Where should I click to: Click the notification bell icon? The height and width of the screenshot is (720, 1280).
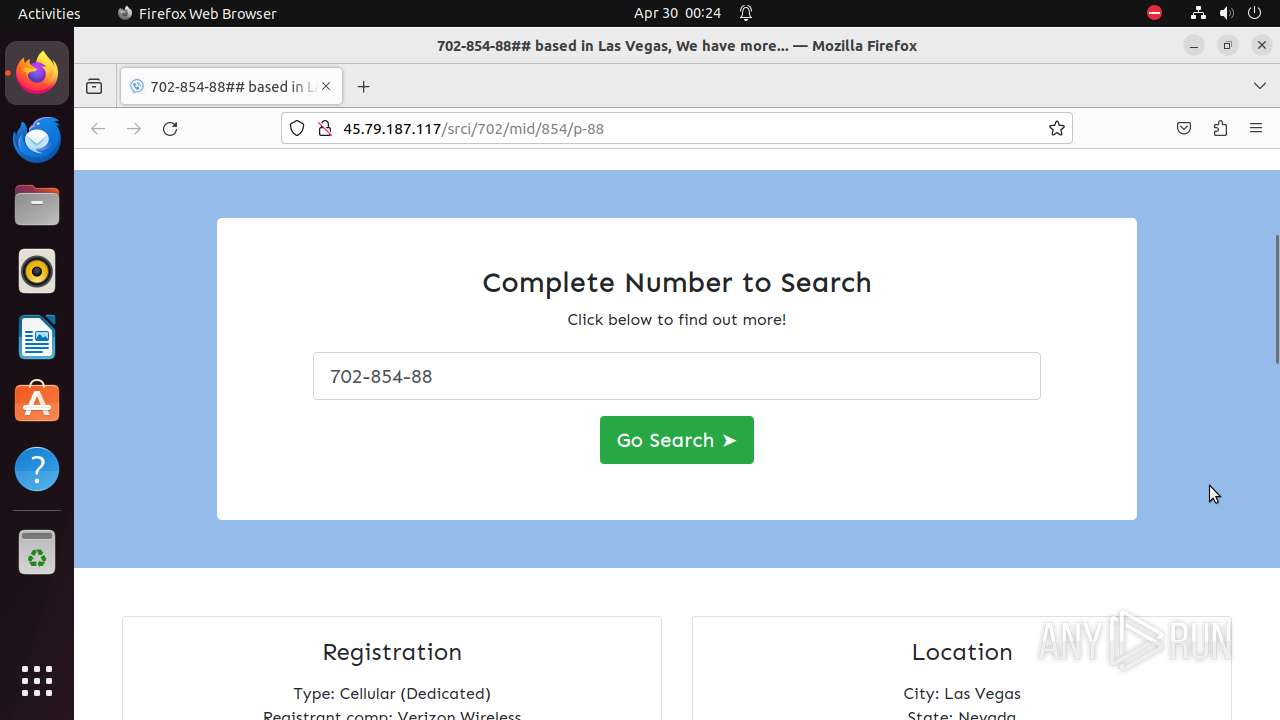pos(746,13)
